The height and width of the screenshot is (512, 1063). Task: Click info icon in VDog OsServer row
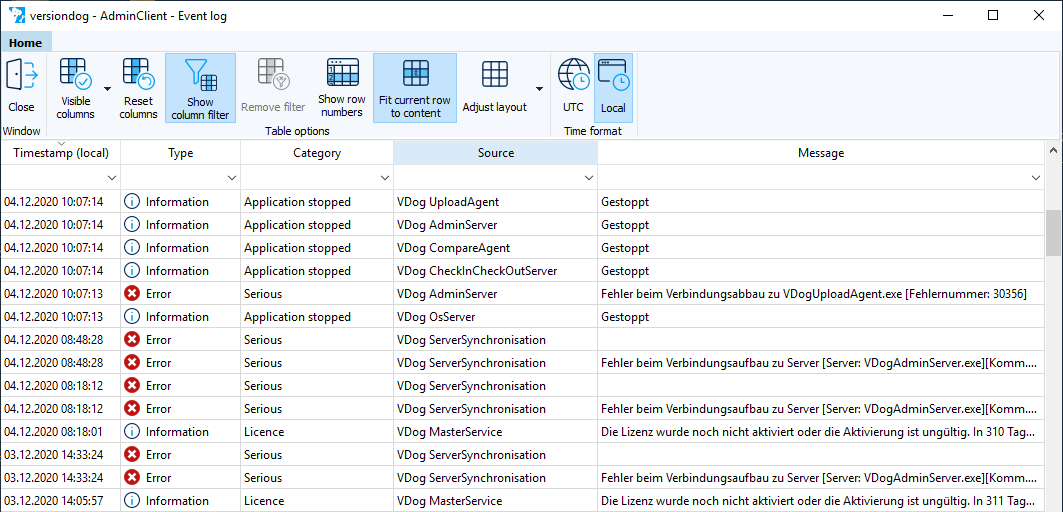(x=132, y=317)
